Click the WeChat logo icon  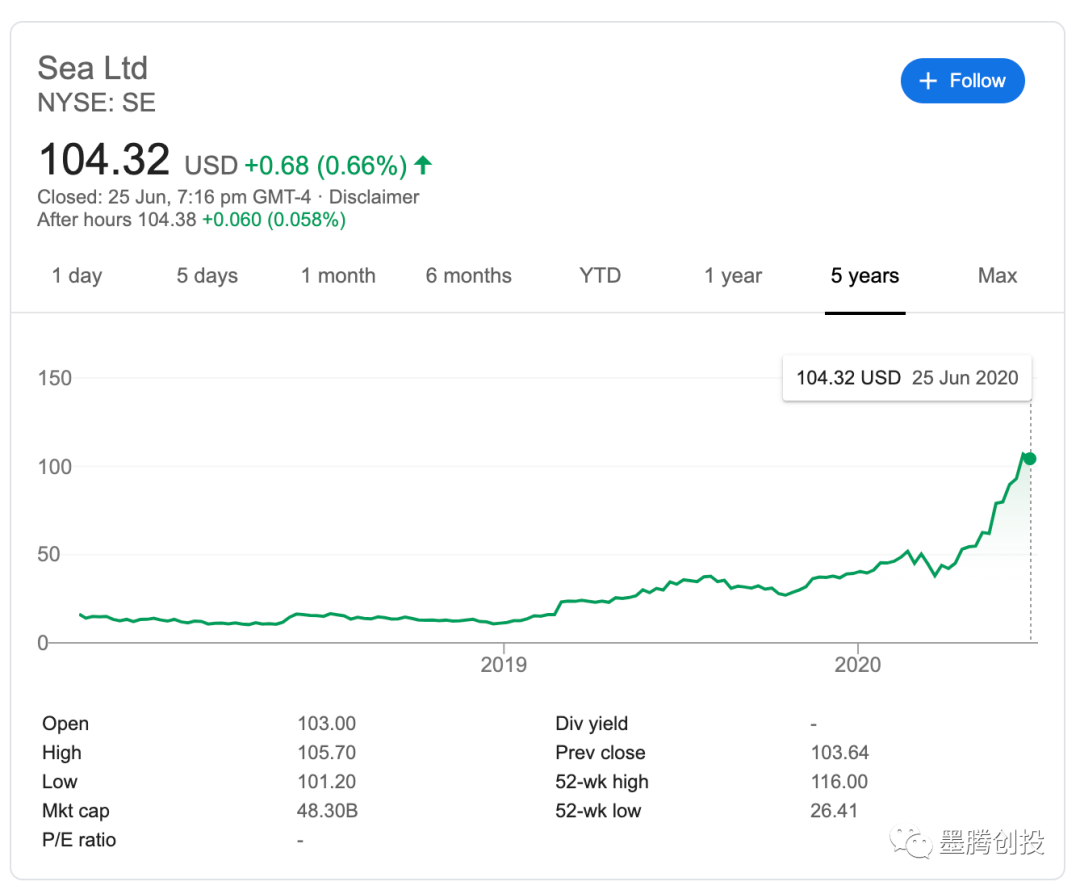[x=911, y=842]
